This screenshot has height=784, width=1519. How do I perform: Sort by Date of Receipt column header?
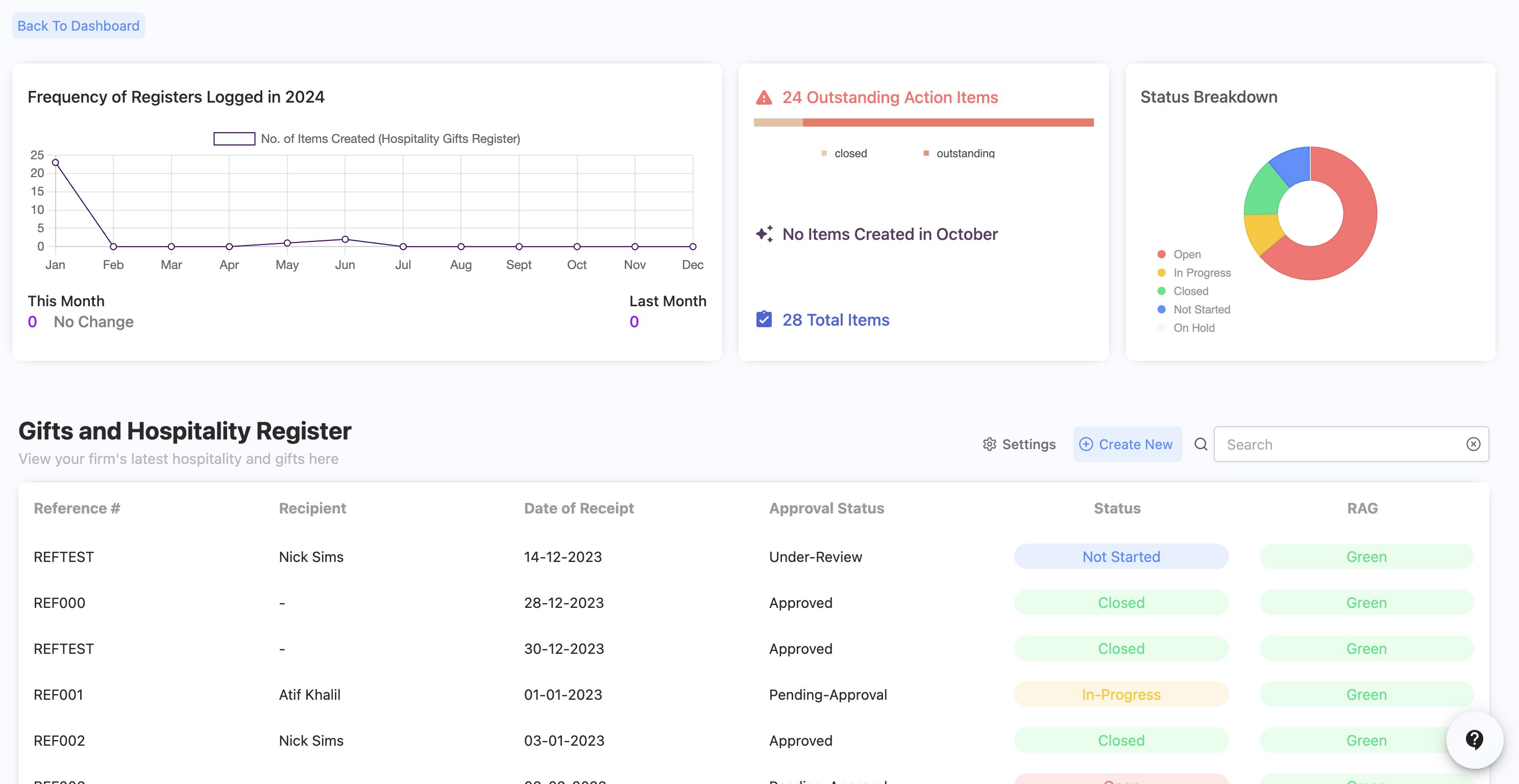point(578,508)
